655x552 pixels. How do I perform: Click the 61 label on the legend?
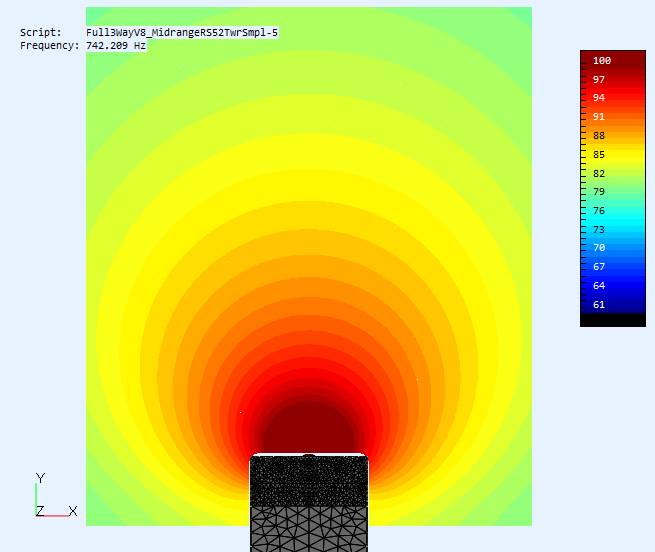coord(599,304)
